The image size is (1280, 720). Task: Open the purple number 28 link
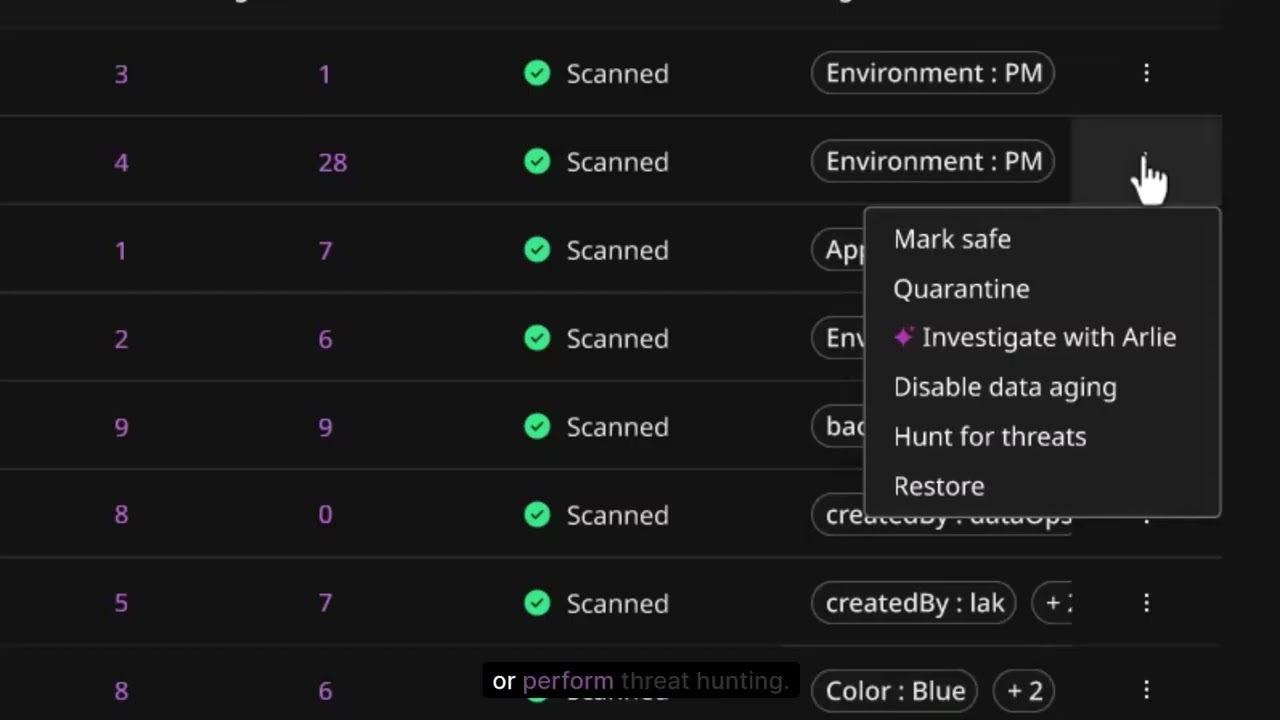click(332, 162)
